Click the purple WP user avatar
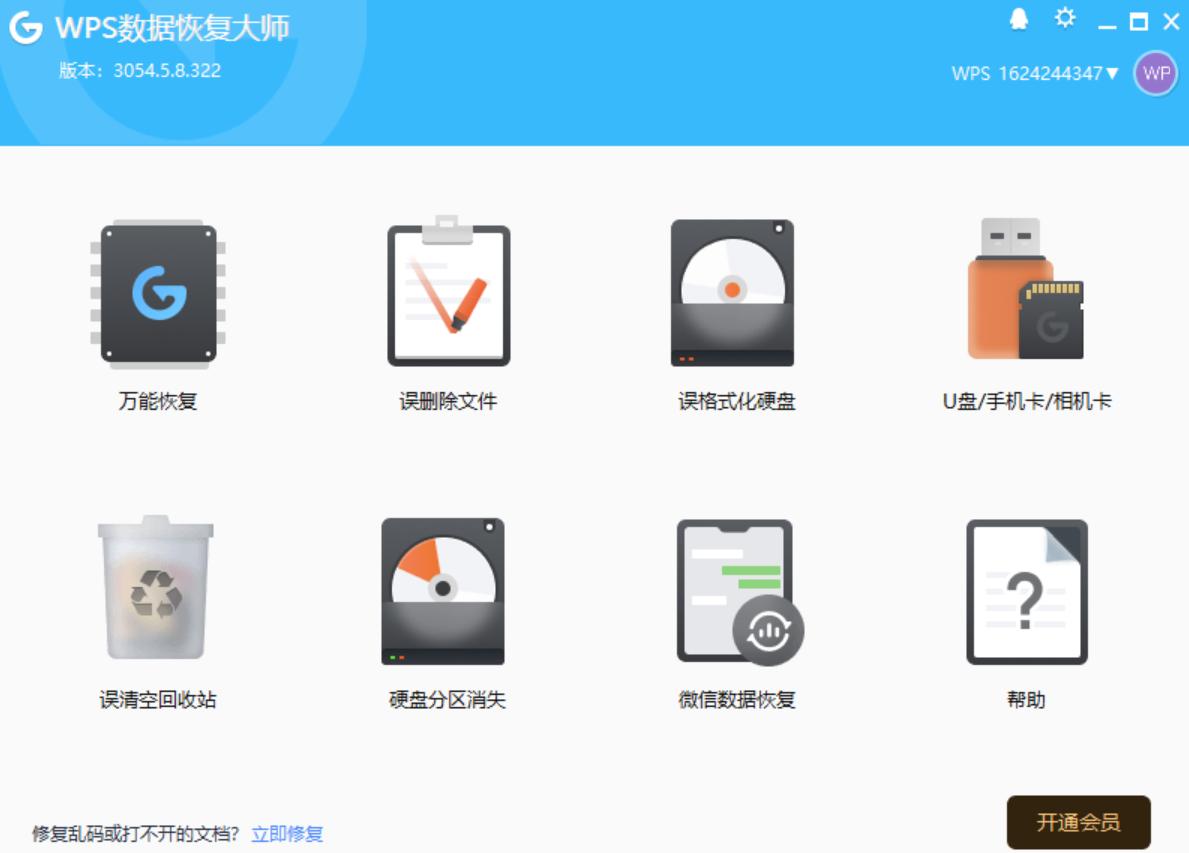Screen dimensions: 1189x853 [x=1156, y=74]
